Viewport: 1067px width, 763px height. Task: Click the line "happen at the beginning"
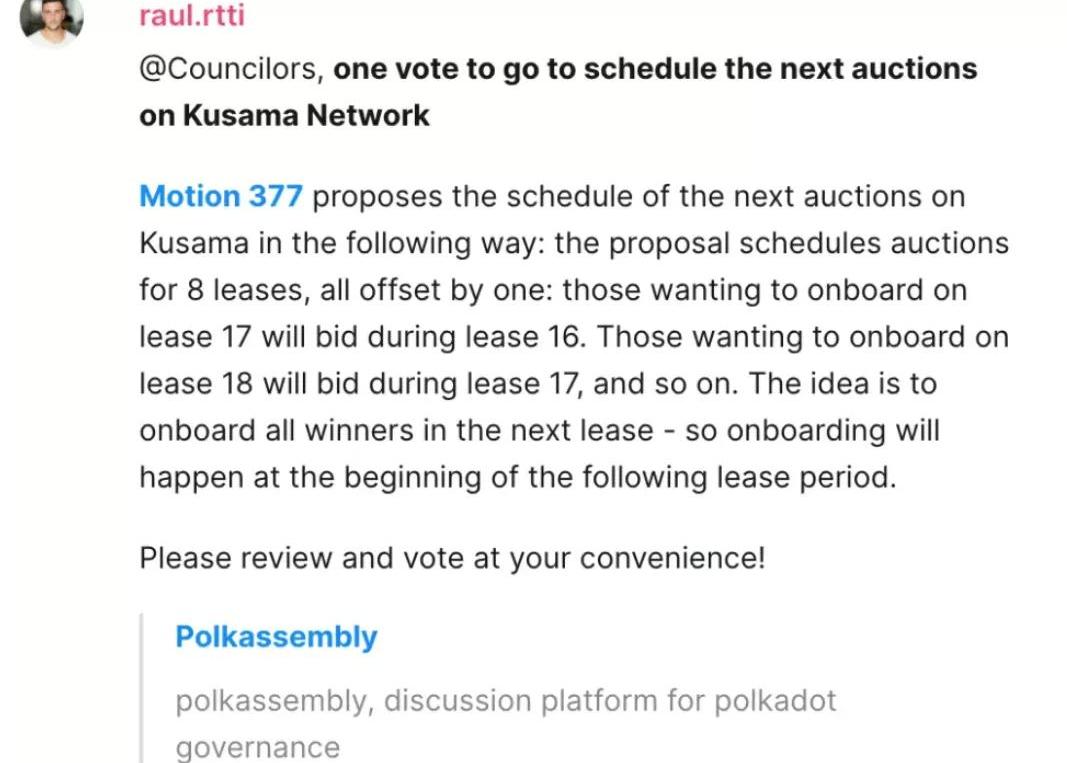[x=517, y=477]
